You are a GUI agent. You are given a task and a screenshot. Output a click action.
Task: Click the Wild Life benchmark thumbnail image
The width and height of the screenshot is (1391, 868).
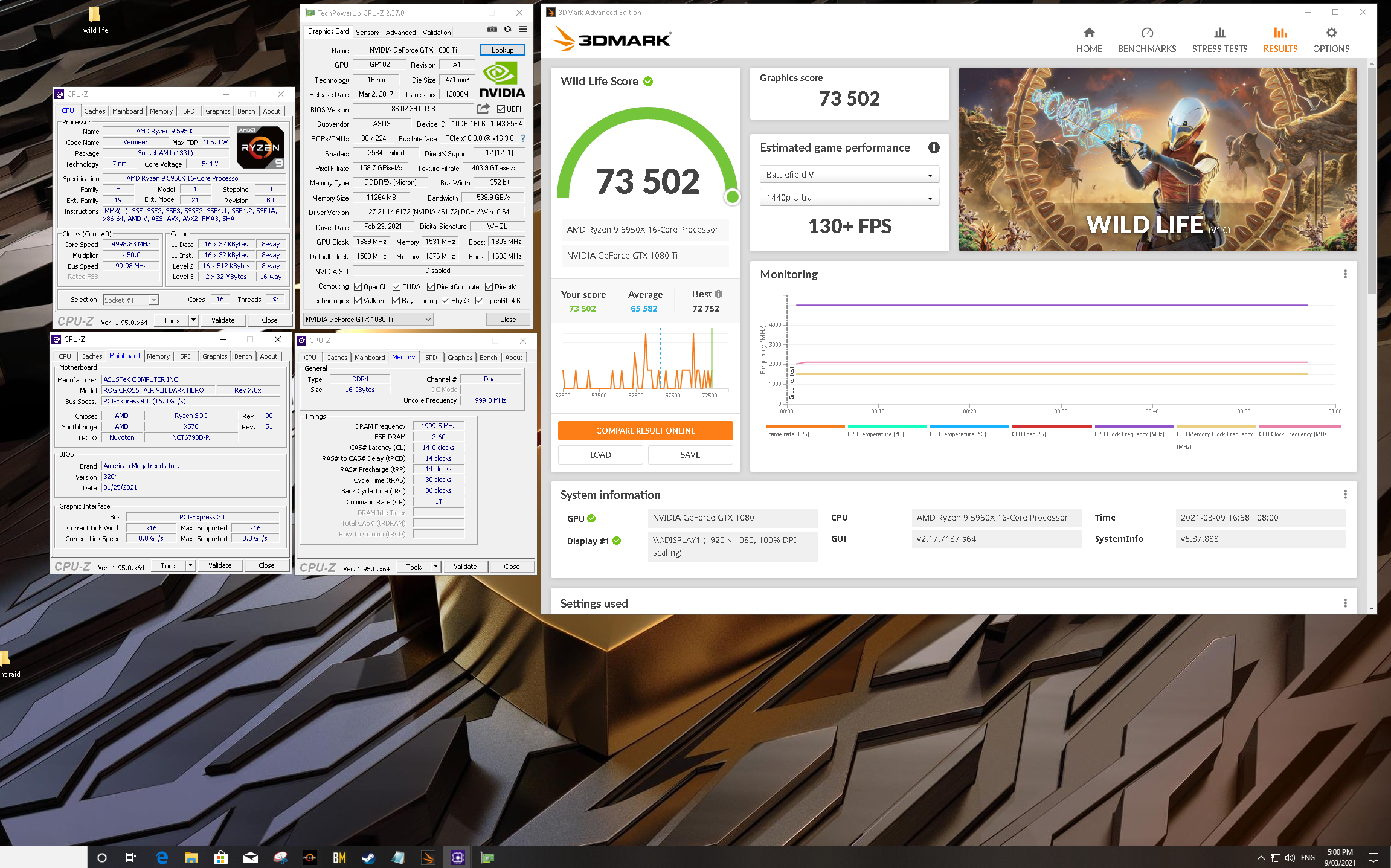point(1158,159)
